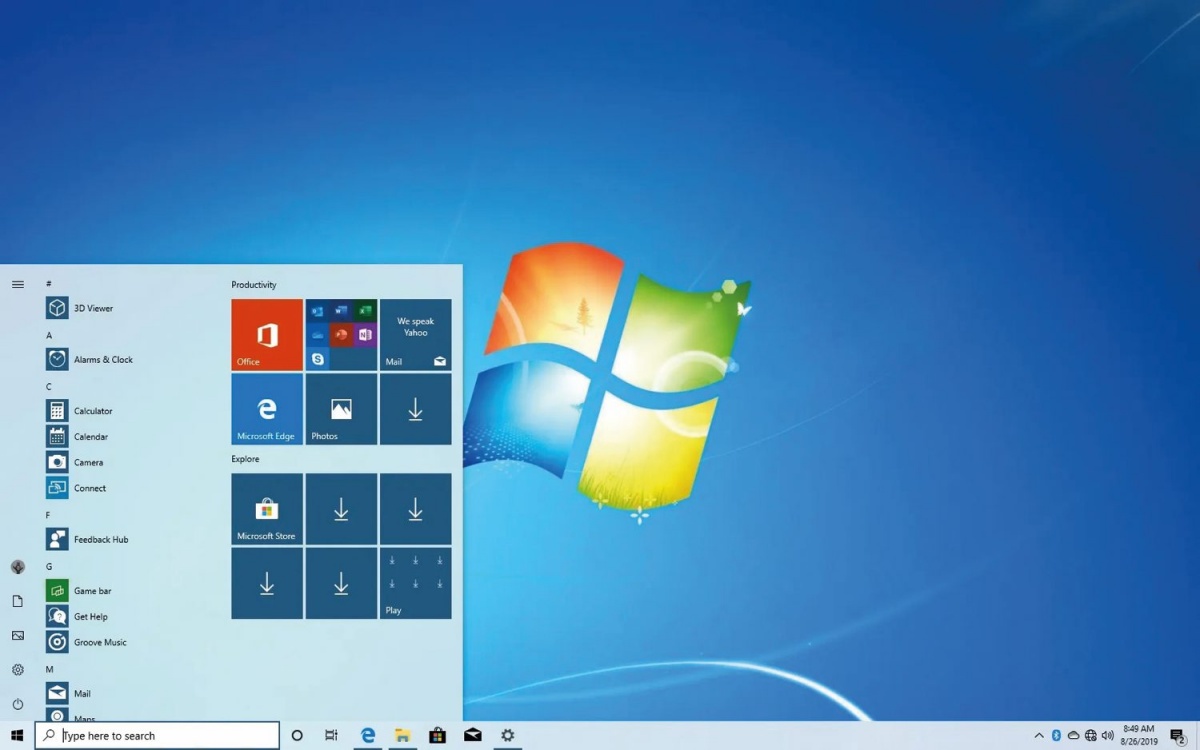Open Settings from the taskbar

[508, 736]
